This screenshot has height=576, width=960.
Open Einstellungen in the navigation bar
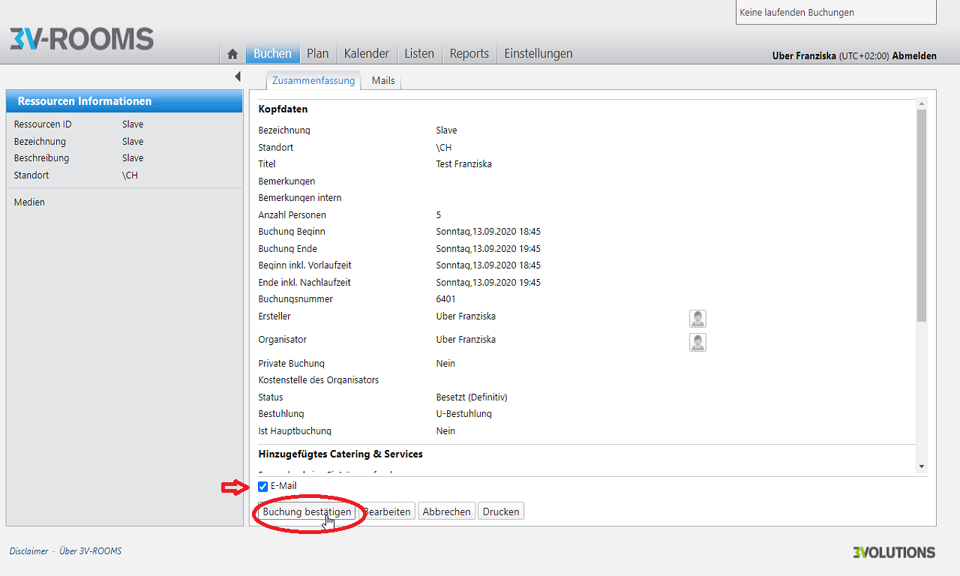[x=538, y=54]
